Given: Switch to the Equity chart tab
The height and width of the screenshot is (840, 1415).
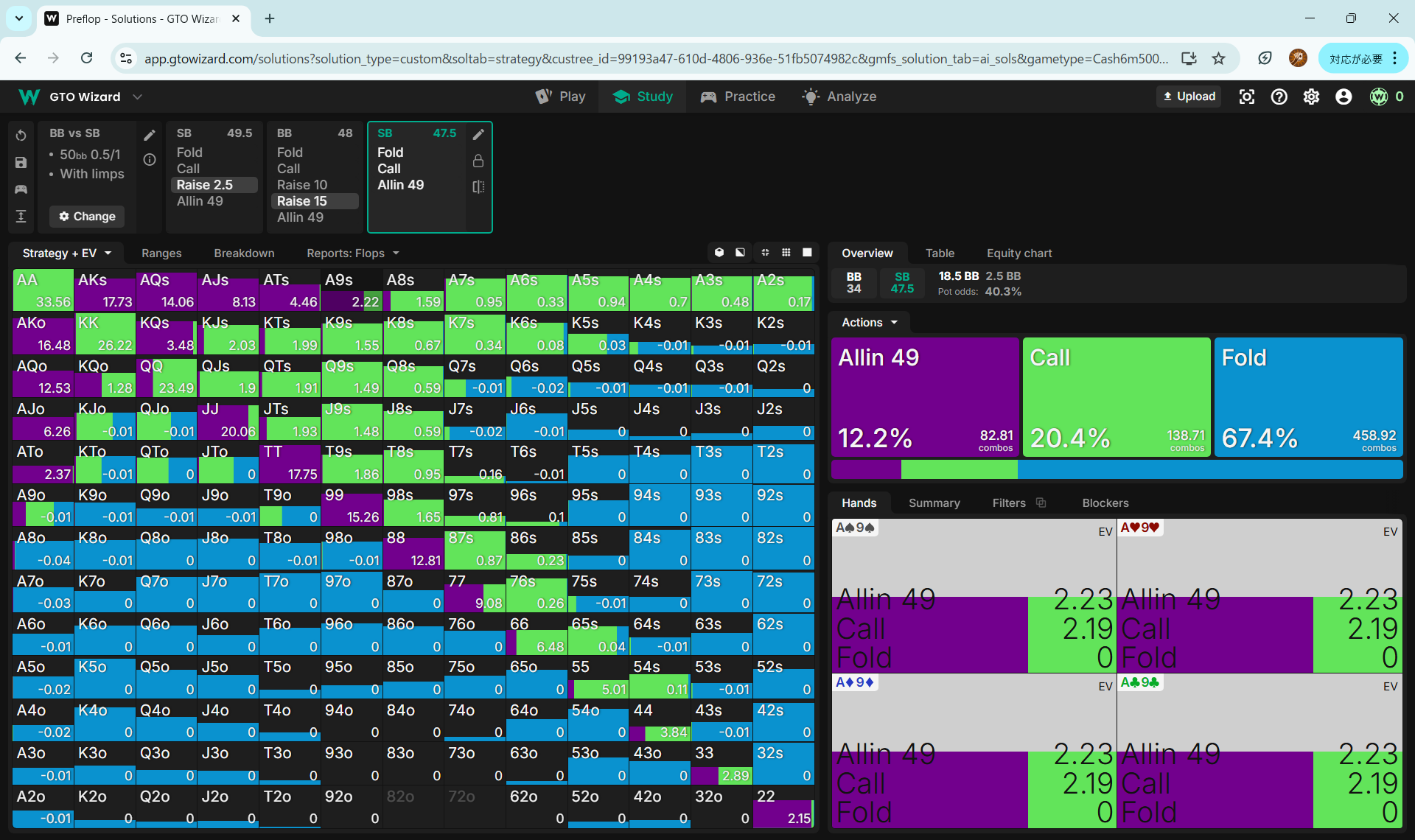Looking at the screenshot, I should [1019, 253].
